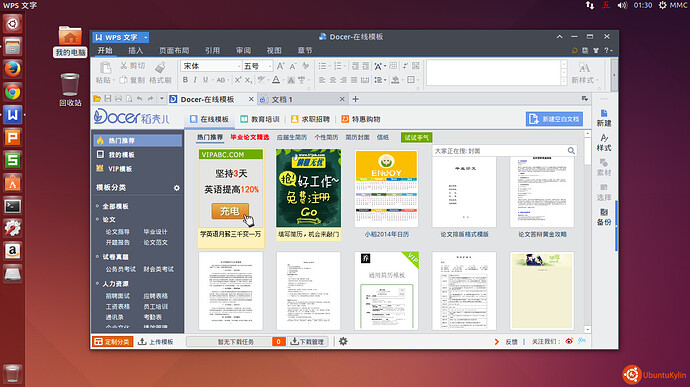
Task: Launch Firefox from the dock
Action: click(12, 70)
